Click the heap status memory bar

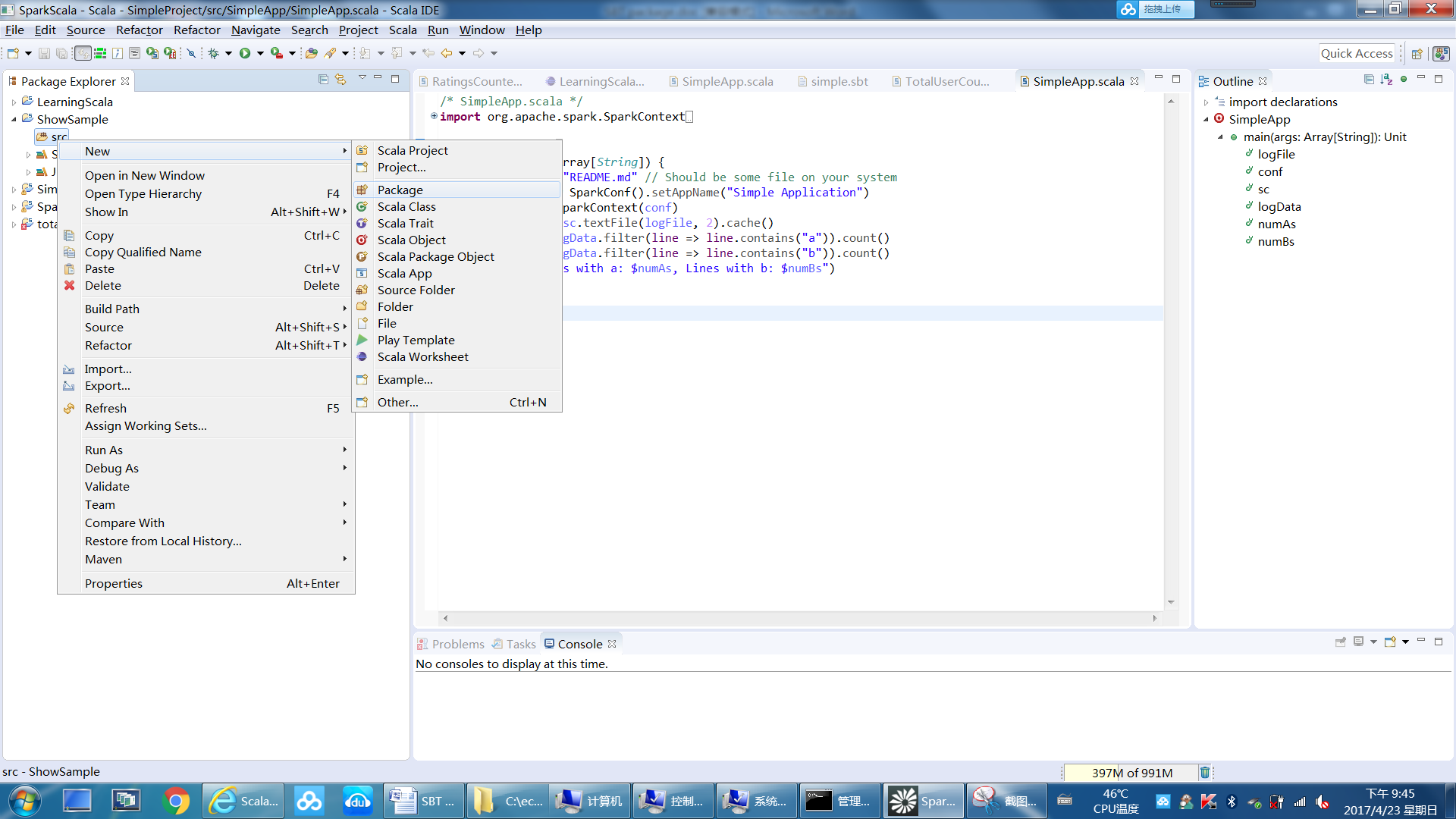(1131, 773)
